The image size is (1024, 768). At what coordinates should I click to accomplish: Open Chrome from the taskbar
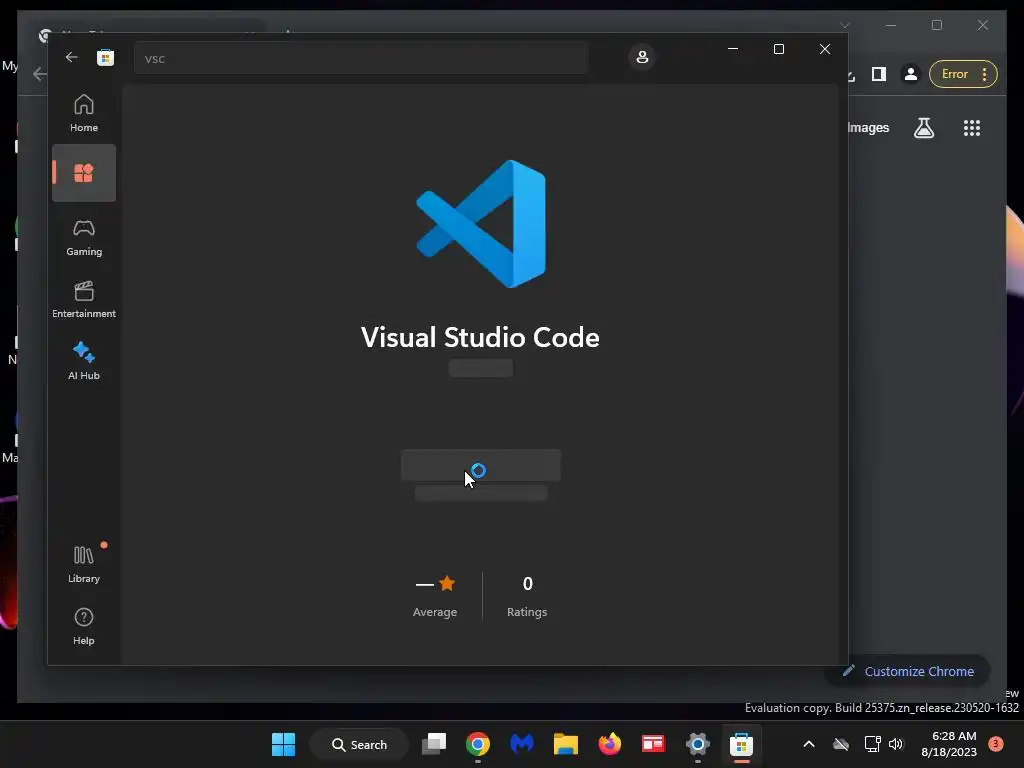[x=477, y=744]
